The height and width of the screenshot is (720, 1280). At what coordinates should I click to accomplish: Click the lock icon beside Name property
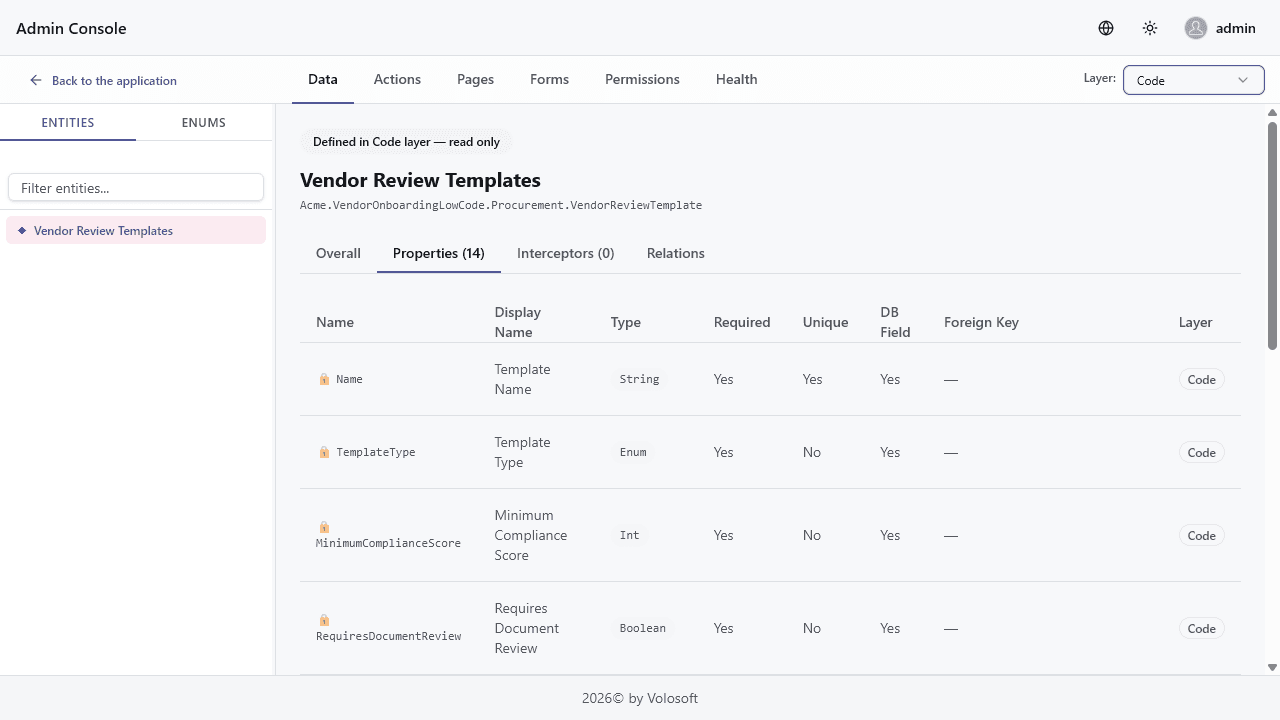coord(324,379)
